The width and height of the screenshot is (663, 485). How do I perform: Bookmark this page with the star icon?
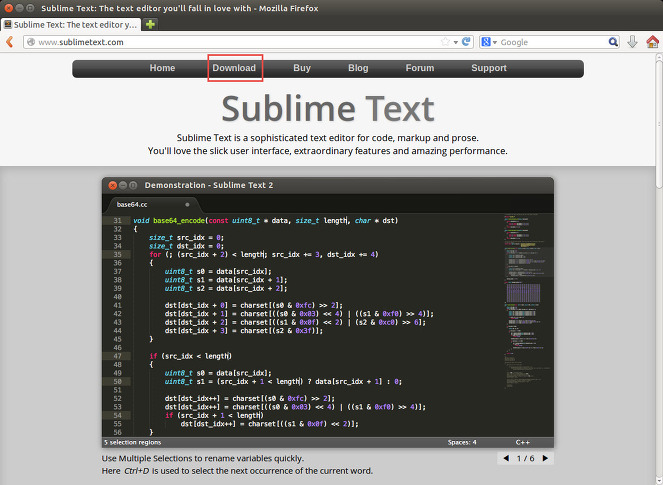(445, 42)
